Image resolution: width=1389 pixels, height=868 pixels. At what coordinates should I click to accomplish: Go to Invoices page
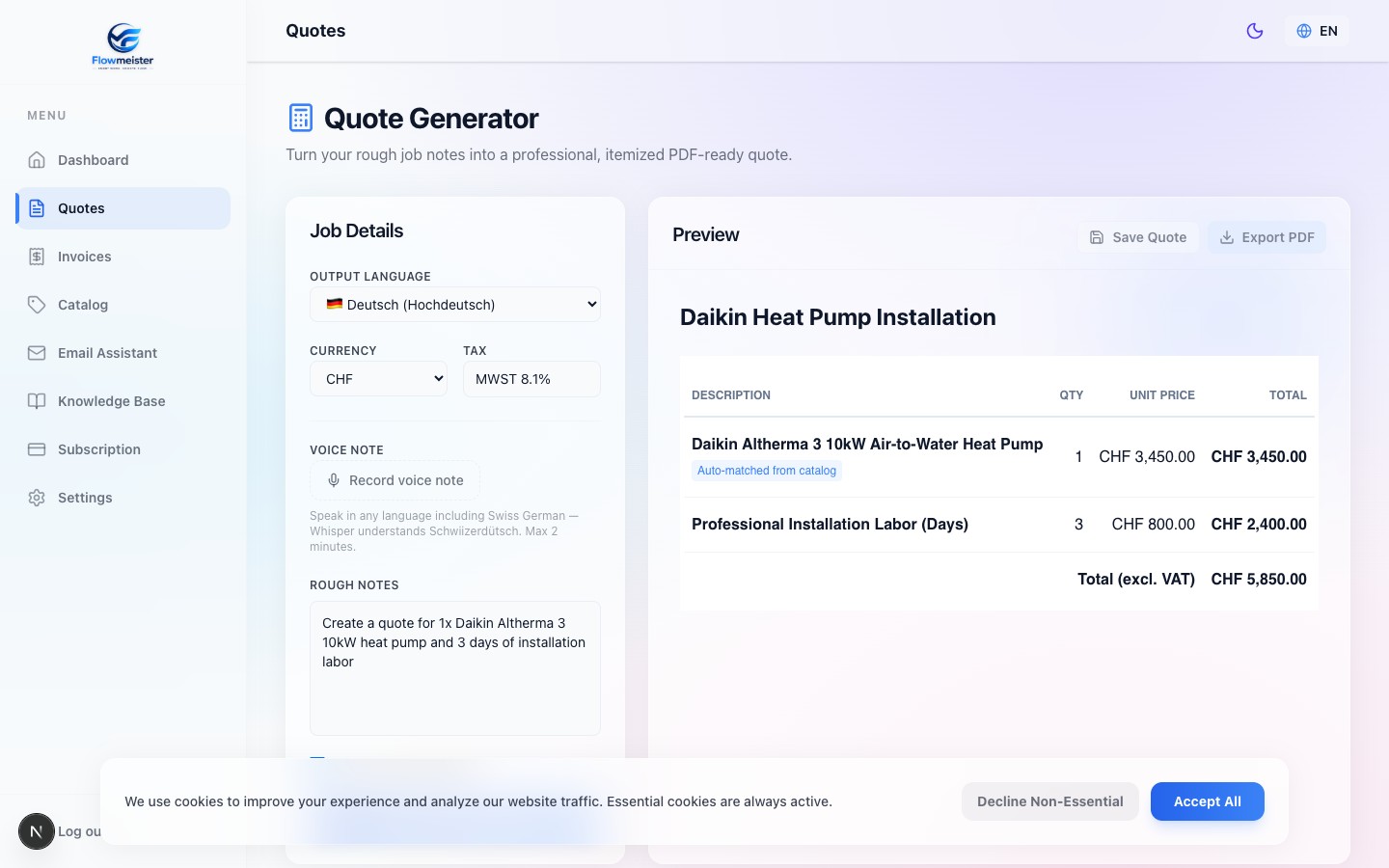click(x=123, y=257)
